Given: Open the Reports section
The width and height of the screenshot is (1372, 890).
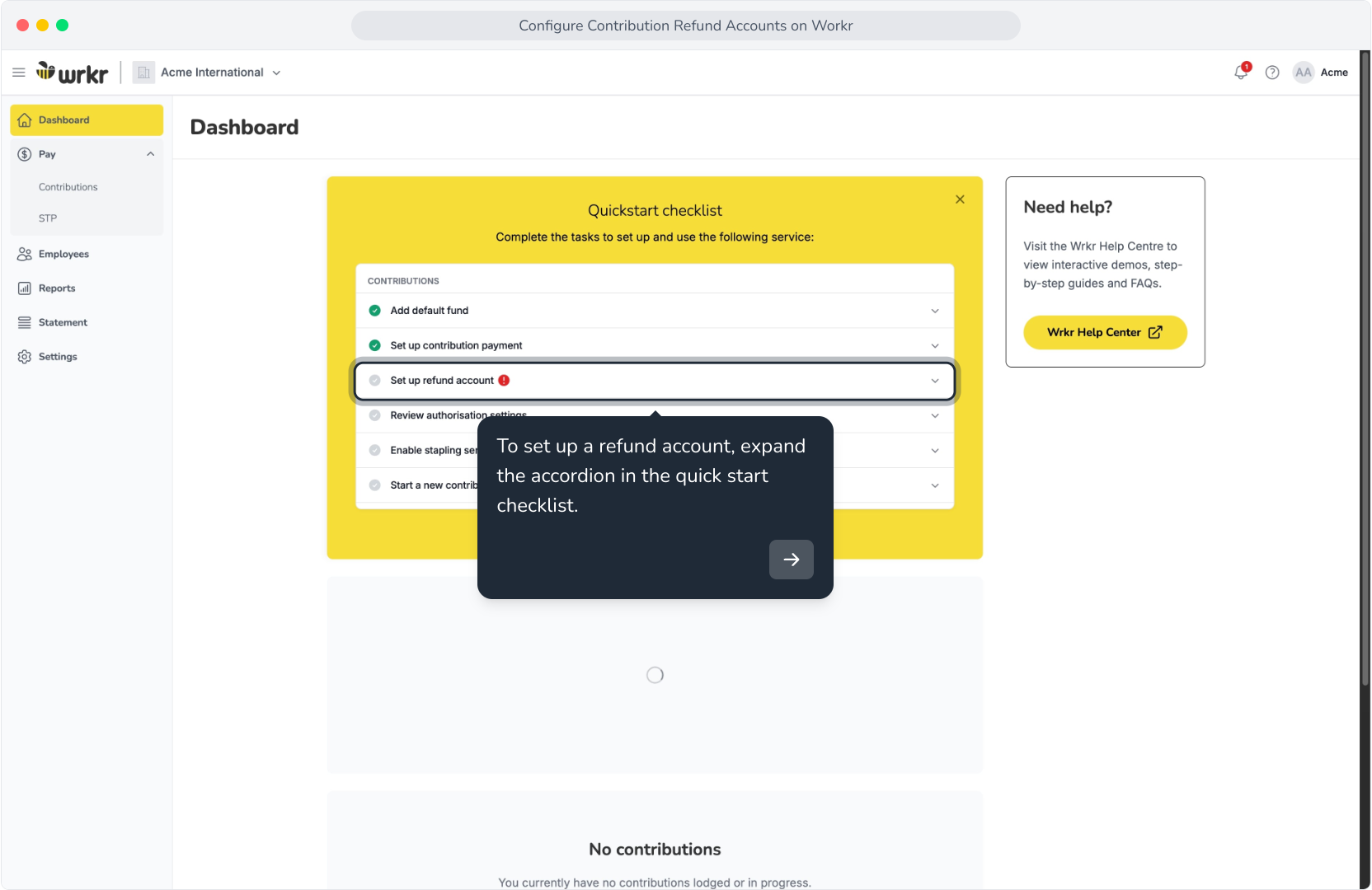Looking at the screenshot, I should (x=57, y=288).
